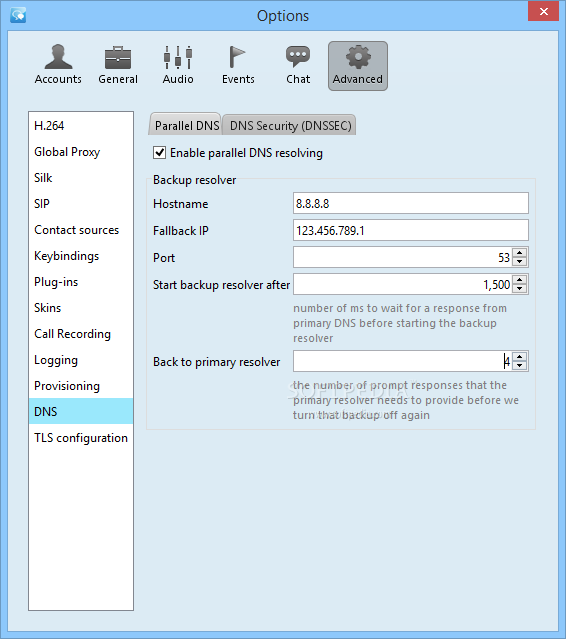Click the Back to primary resolver field

[402, 361]
